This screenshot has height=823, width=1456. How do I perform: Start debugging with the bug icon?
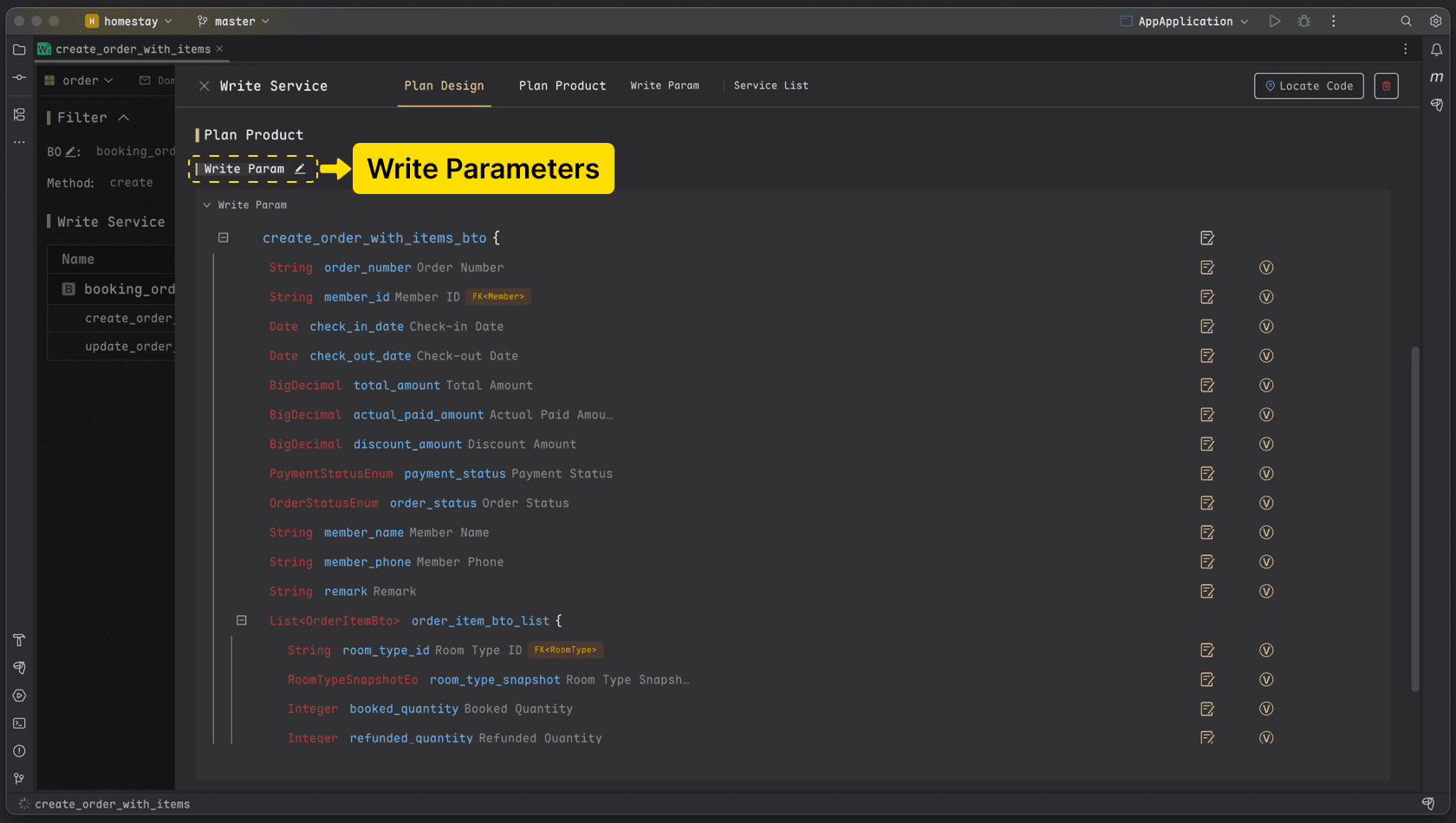1303,21
